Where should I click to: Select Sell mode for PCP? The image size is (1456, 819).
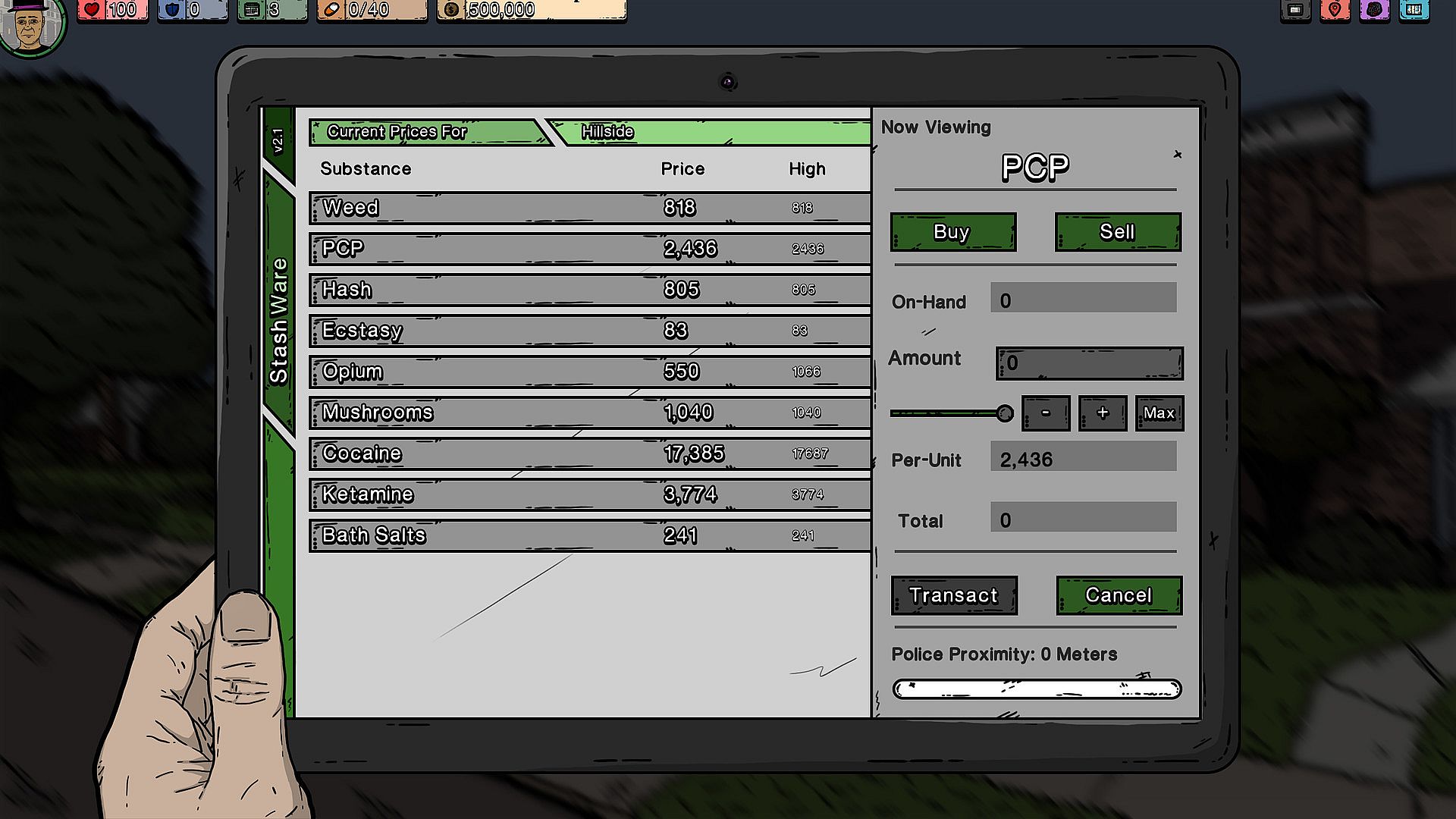[x=1118, y=232]
